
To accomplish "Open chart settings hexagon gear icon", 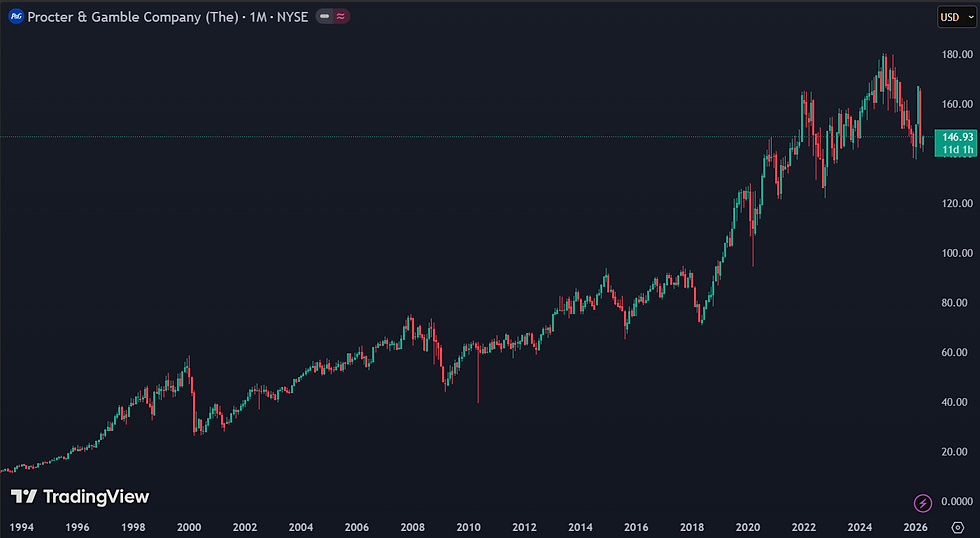I will 958,527.
